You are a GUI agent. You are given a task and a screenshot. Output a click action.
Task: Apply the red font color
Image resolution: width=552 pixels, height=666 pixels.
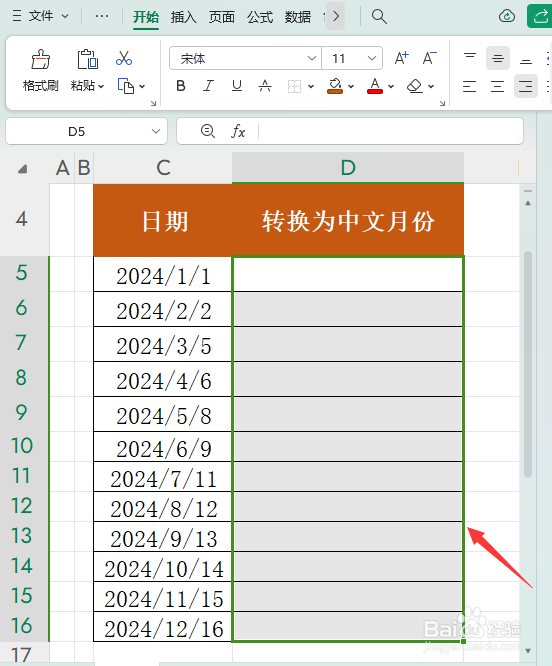pos(375,86)
